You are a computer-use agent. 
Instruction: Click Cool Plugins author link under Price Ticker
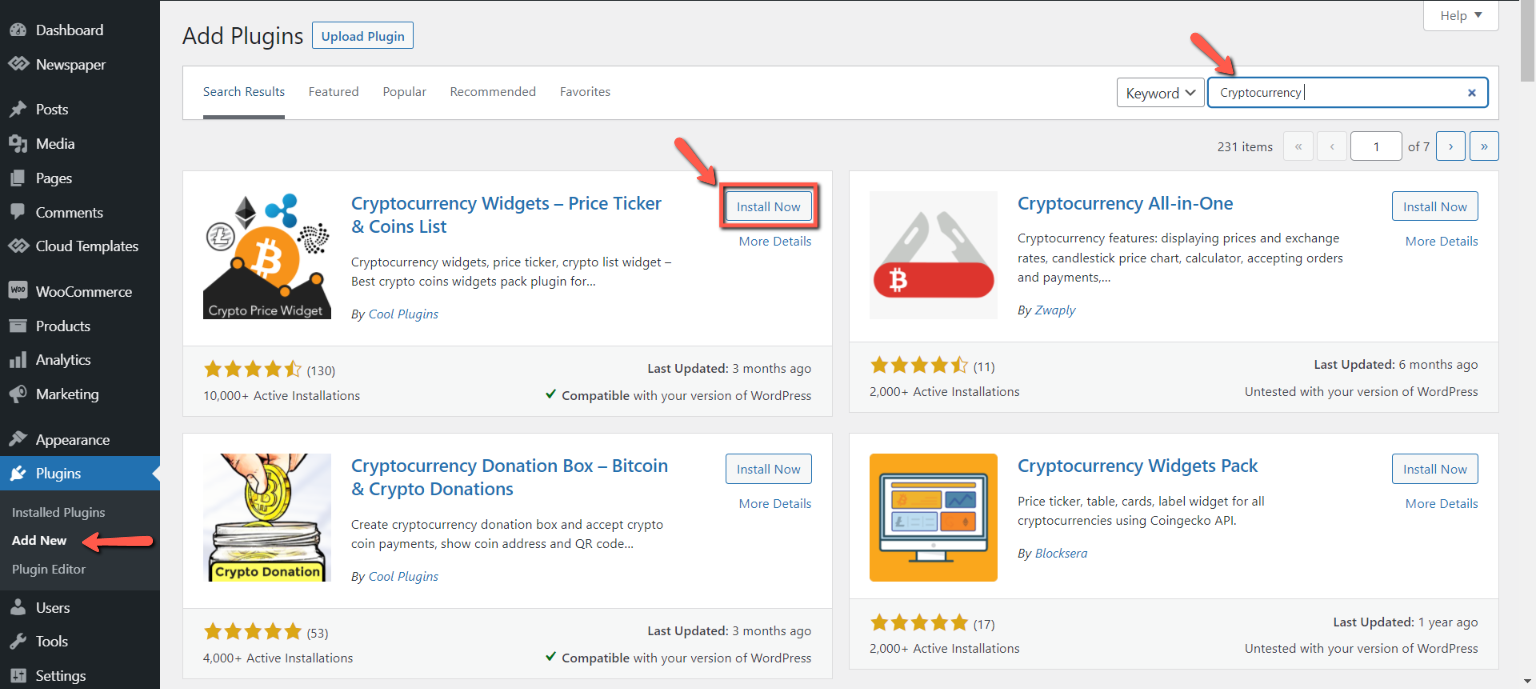point(403,314)
